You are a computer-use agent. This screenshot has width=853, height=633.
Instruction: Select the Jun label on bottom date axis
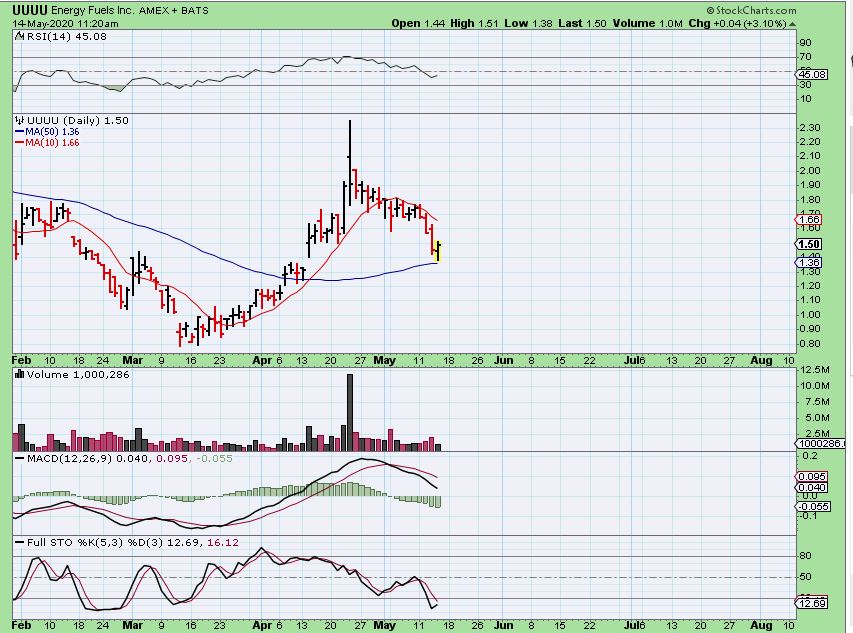(x=503, y=623)
